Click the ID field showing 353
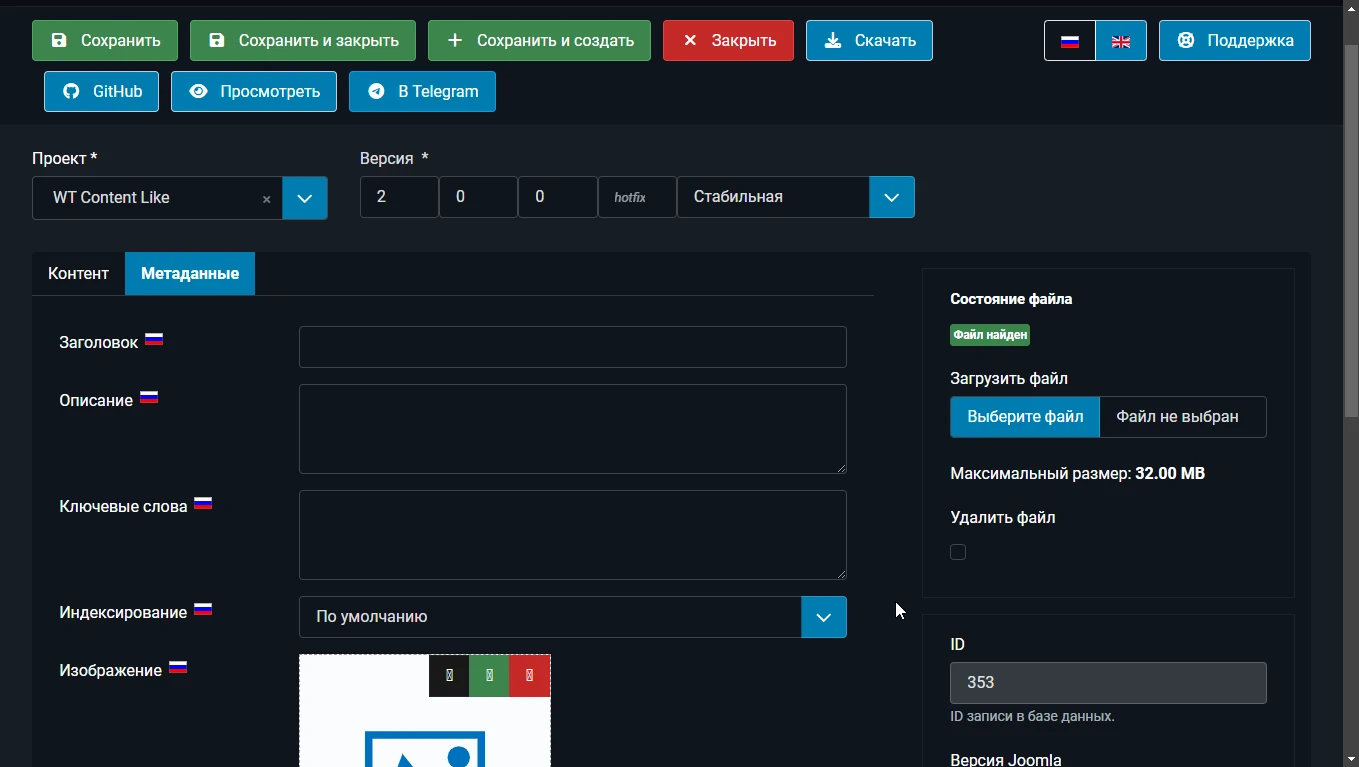Image resolution: width=1359 pixels, height=767 pixels. [x=1108, y=683]
